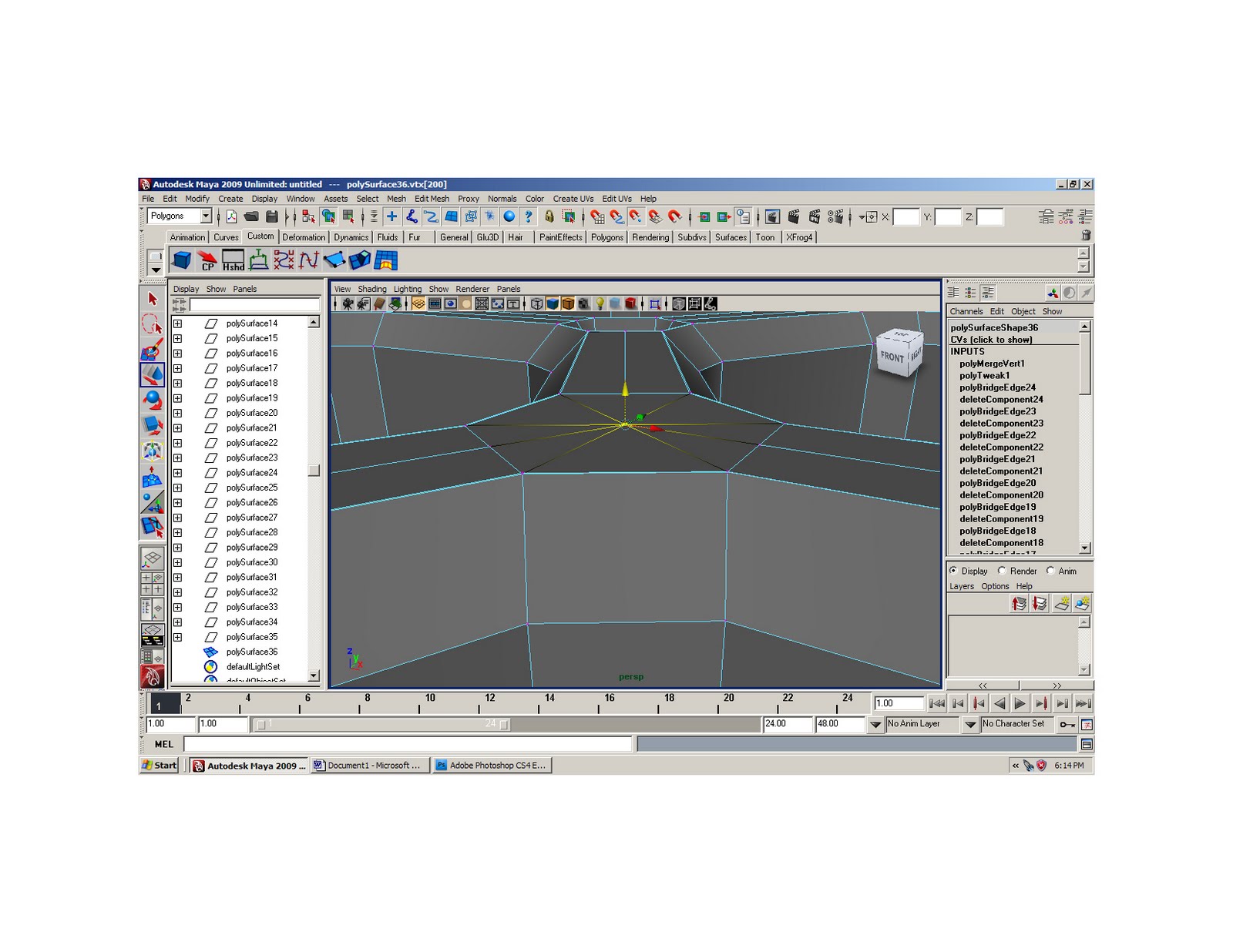Switch to four-view panel layout

click(152, 583)
